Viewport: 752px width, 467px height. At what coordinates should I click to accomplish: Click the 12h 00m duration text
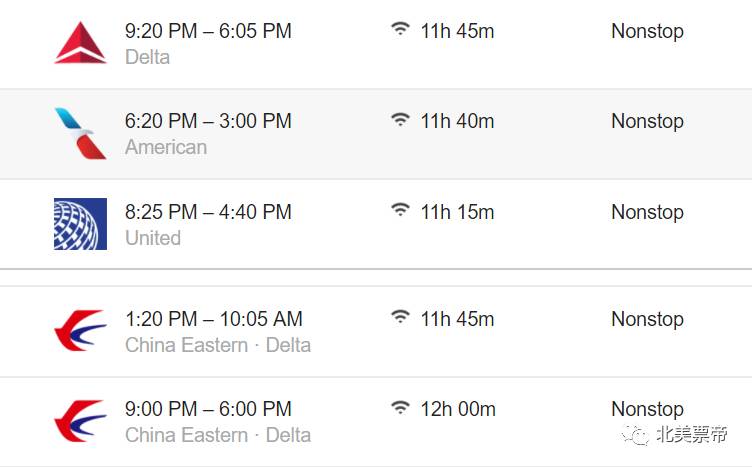click(458, 409)
